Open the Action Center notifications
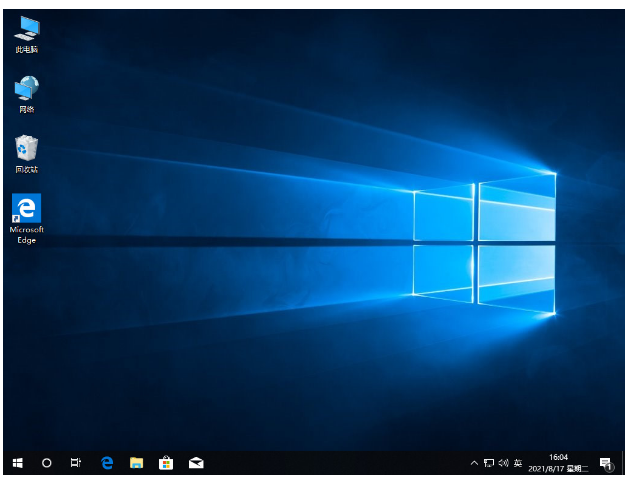Viewport: 630px width, 483px height. point(605,464)
